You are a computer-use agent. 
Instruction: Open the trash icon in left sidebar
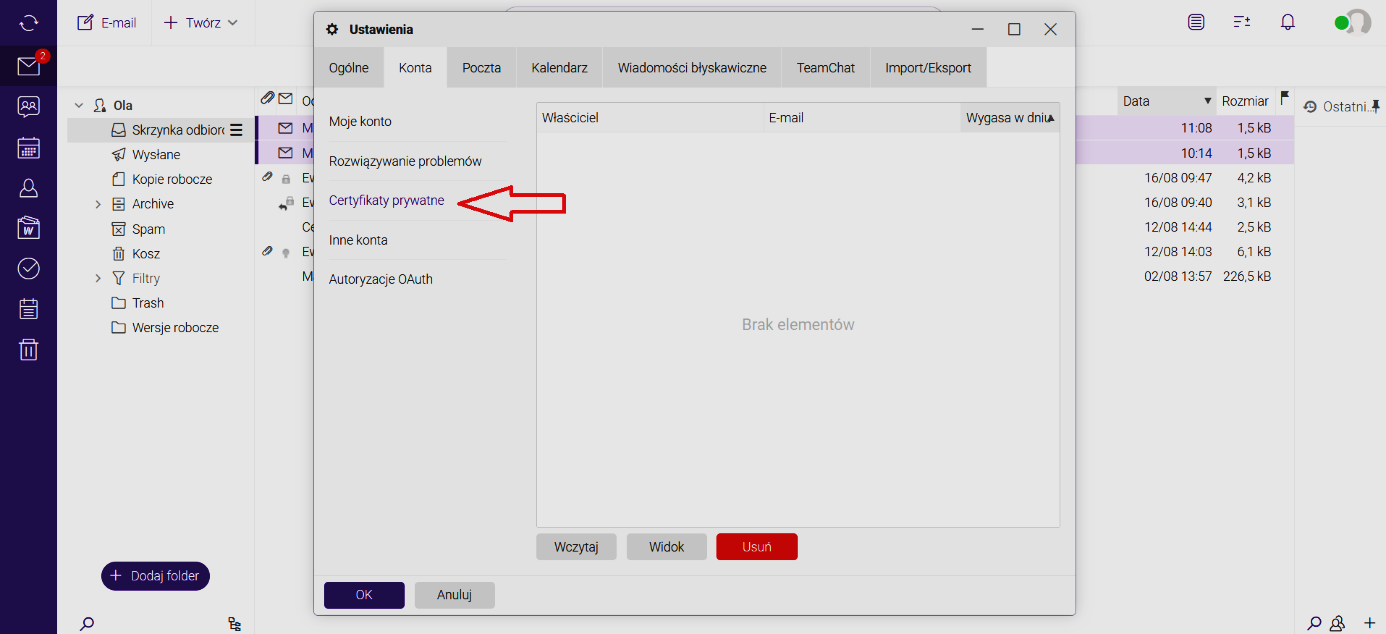29,349
